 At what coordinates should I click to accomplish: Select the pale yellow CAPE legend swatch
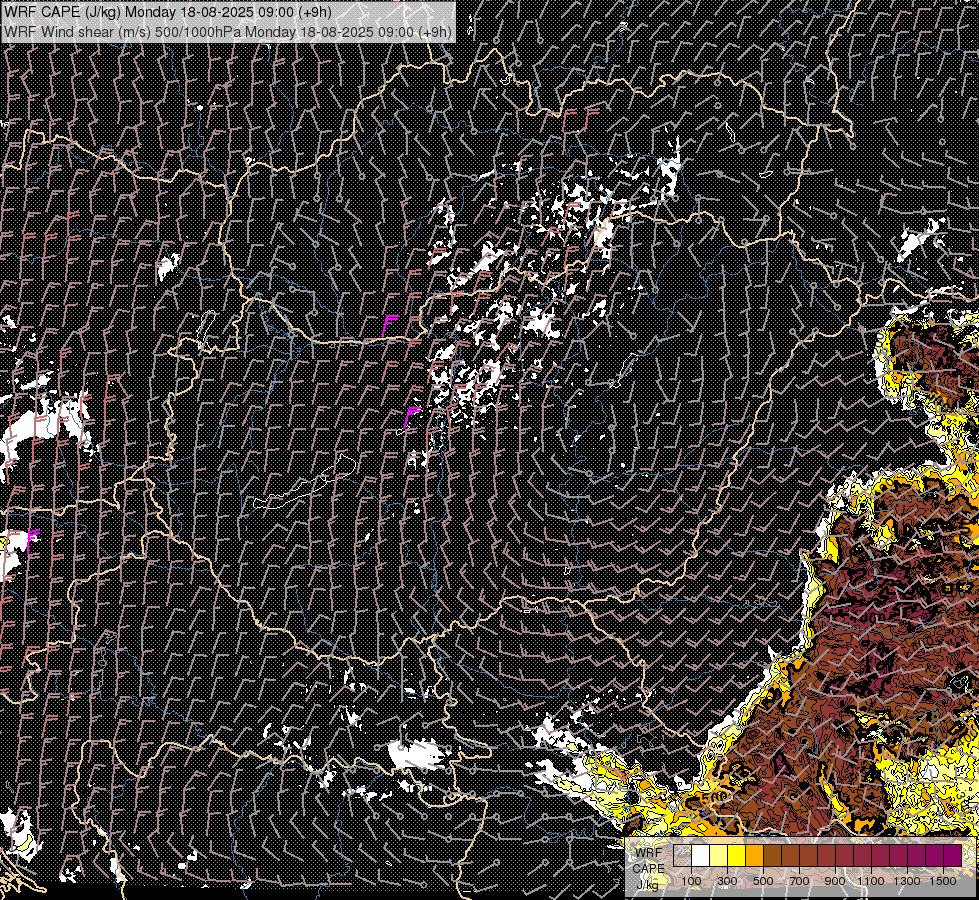point(718,855)
